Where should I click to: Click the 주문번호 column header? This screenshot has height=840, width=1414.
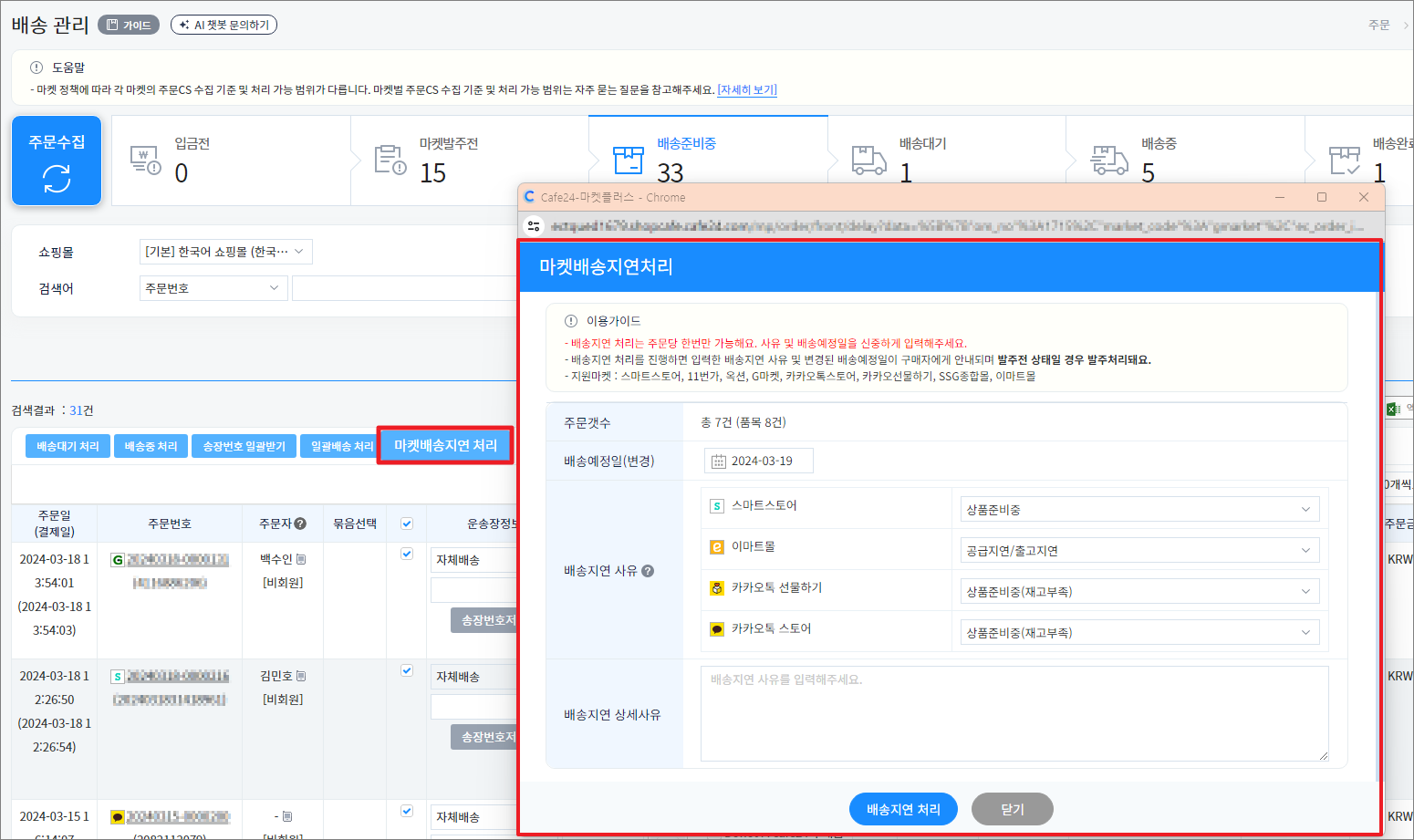(x=170, y=524)
